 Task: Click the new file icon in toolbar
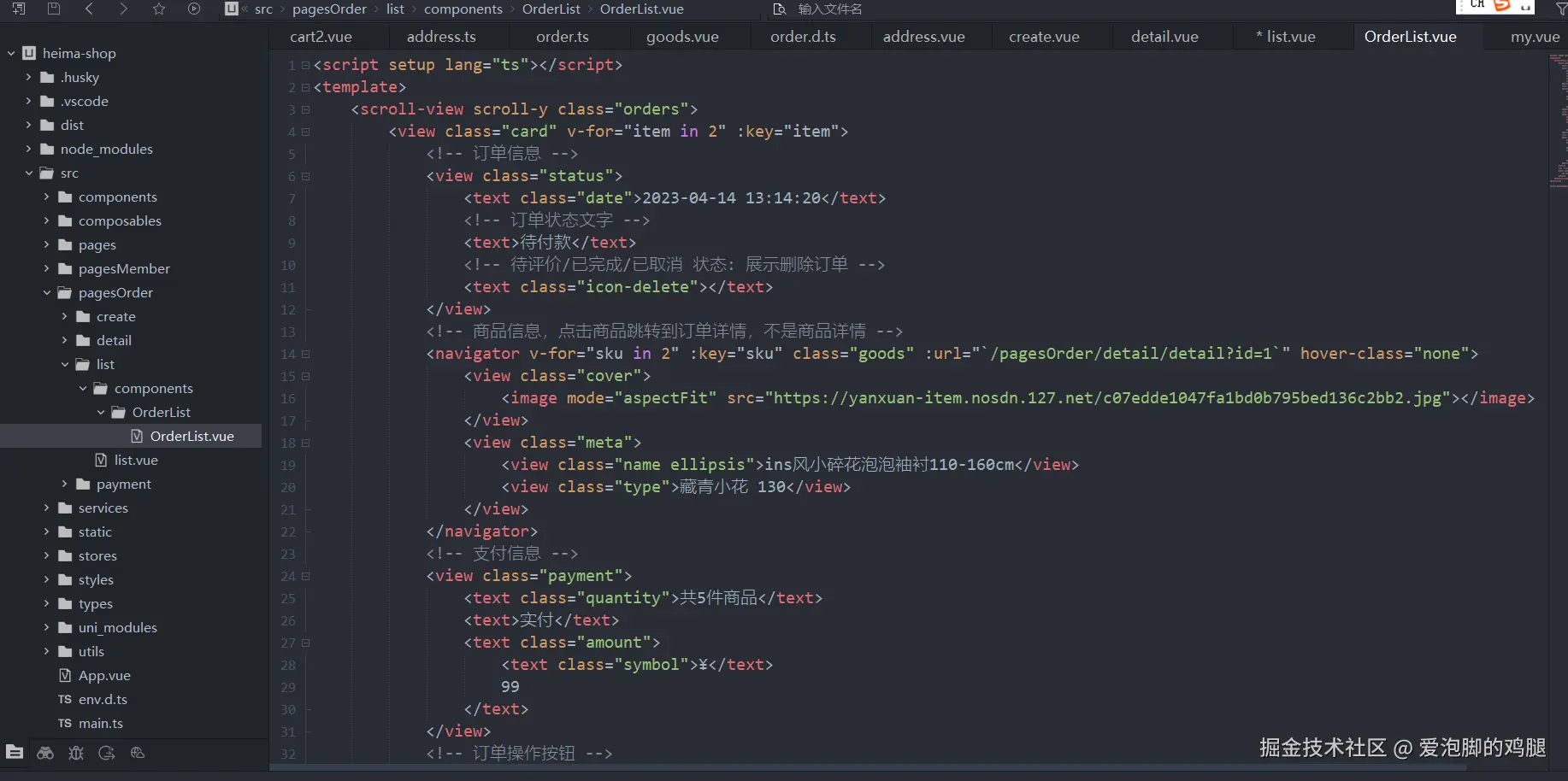[19, 9]
